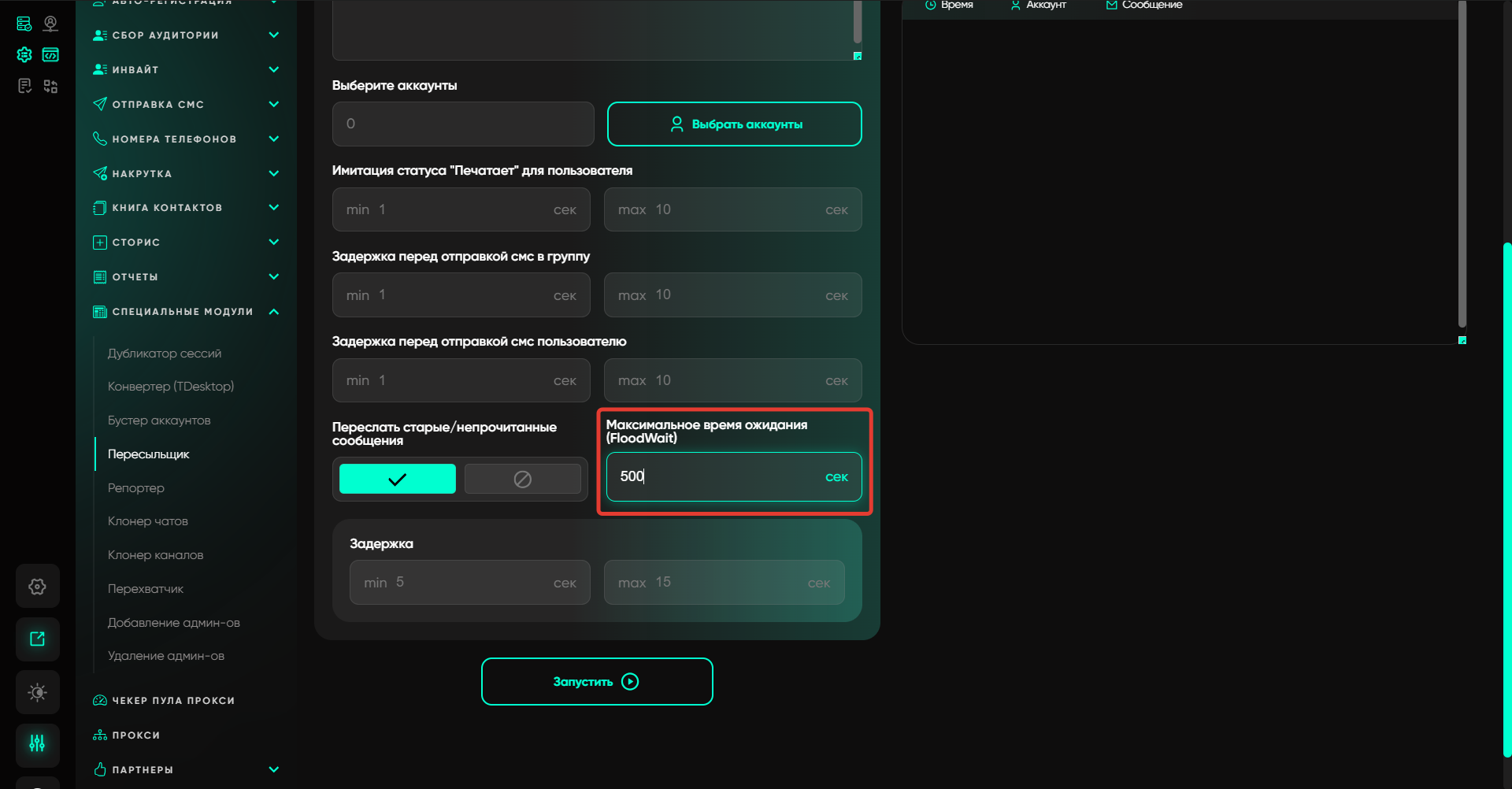Click the checklist document icon in rail
Screen dimensions: 1512x789
click(x=24, y=86)
